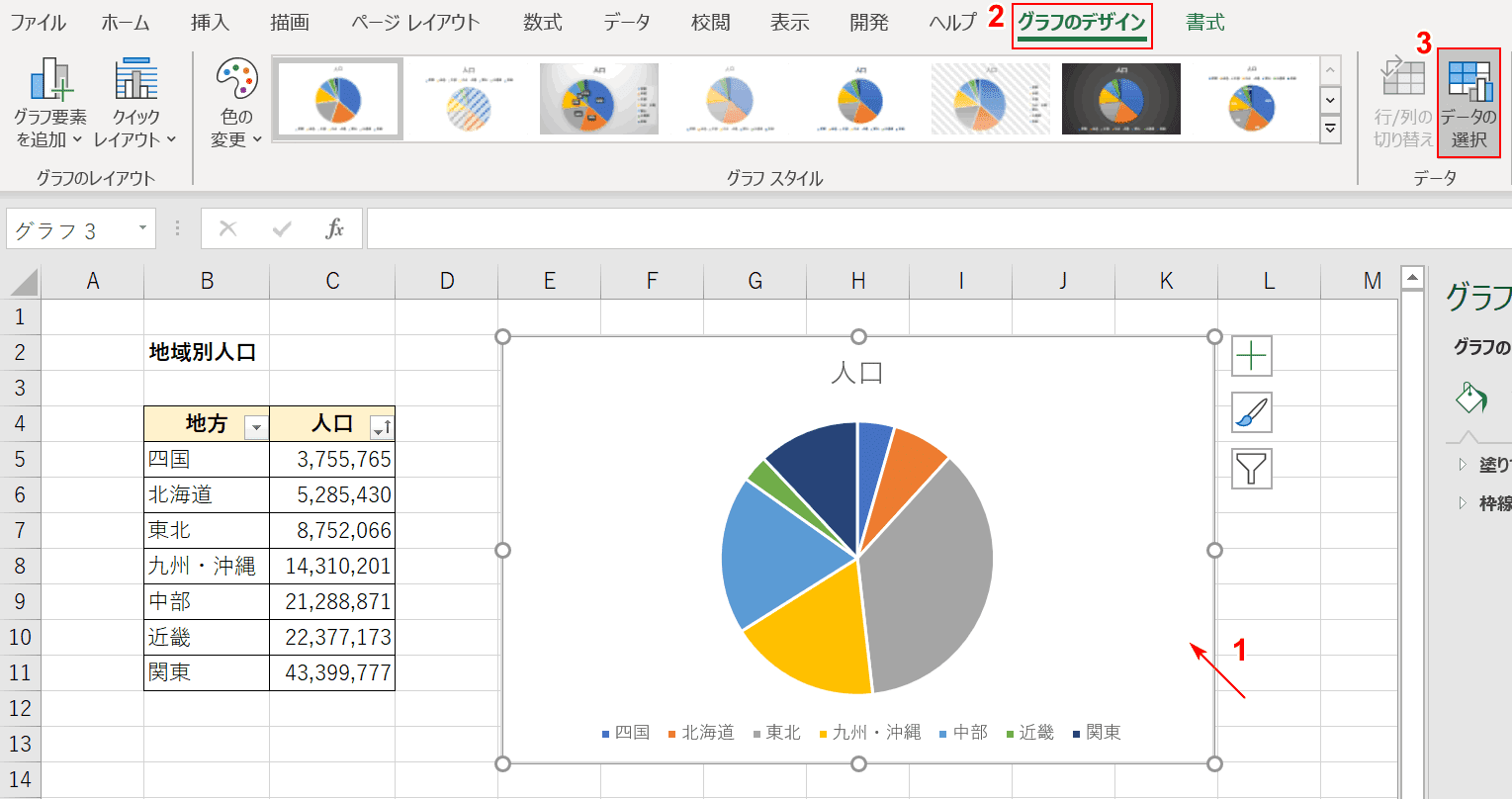Expand the chart styles gallery More arrow

[1331, 129]
